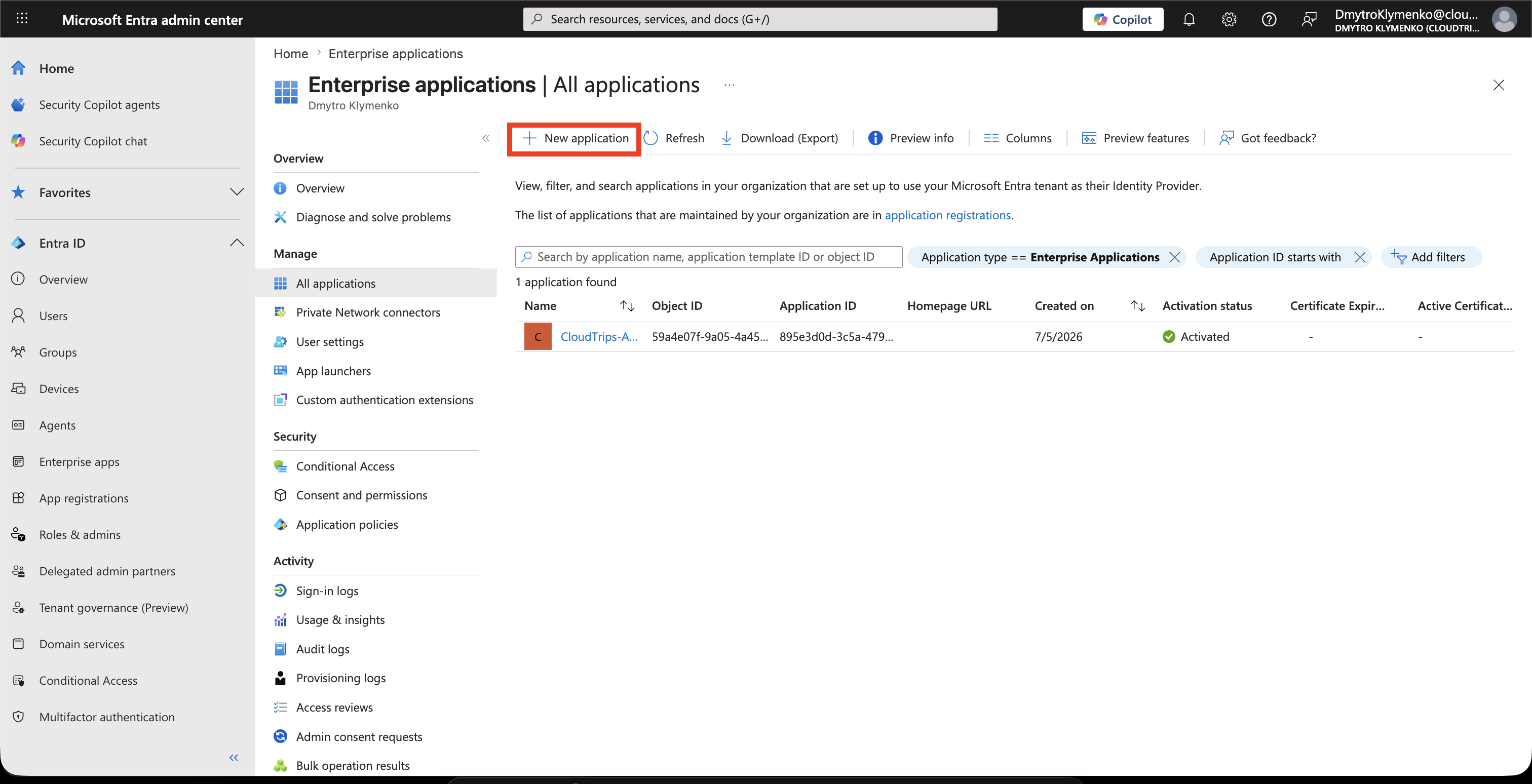Go to Home in the left navigation
This screenshot has width=1532, height=784.
pyautogui.click(x=57, y=68)
